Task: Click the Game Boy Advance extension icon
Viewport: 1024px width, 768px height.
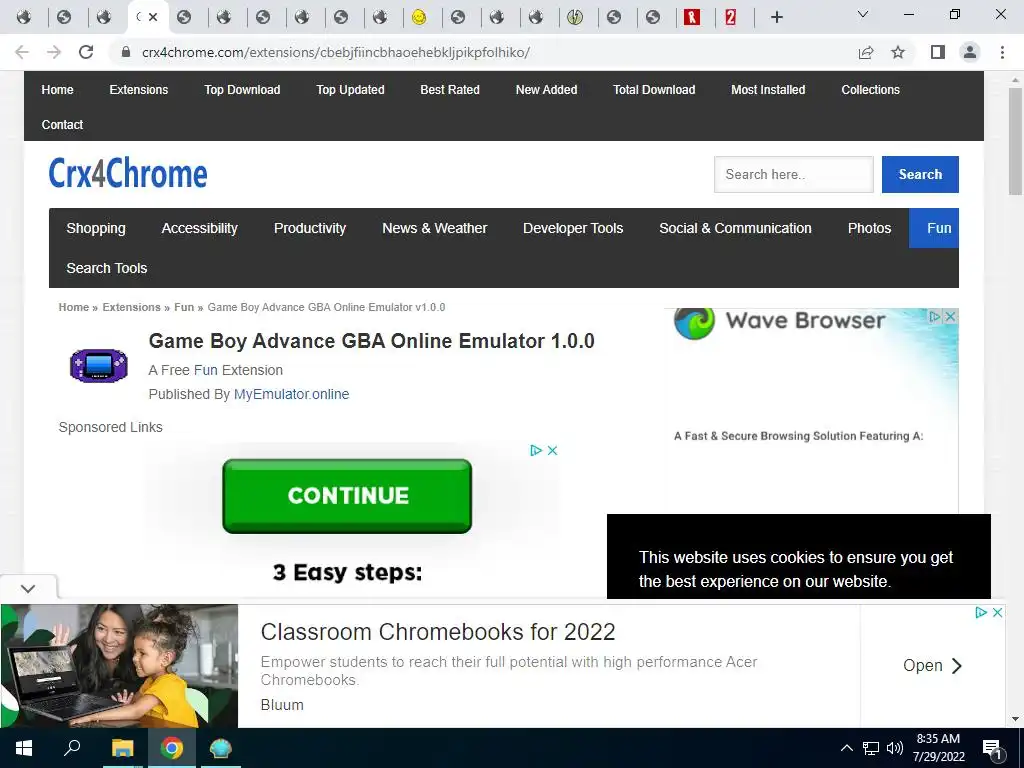Action: point(99,365)
